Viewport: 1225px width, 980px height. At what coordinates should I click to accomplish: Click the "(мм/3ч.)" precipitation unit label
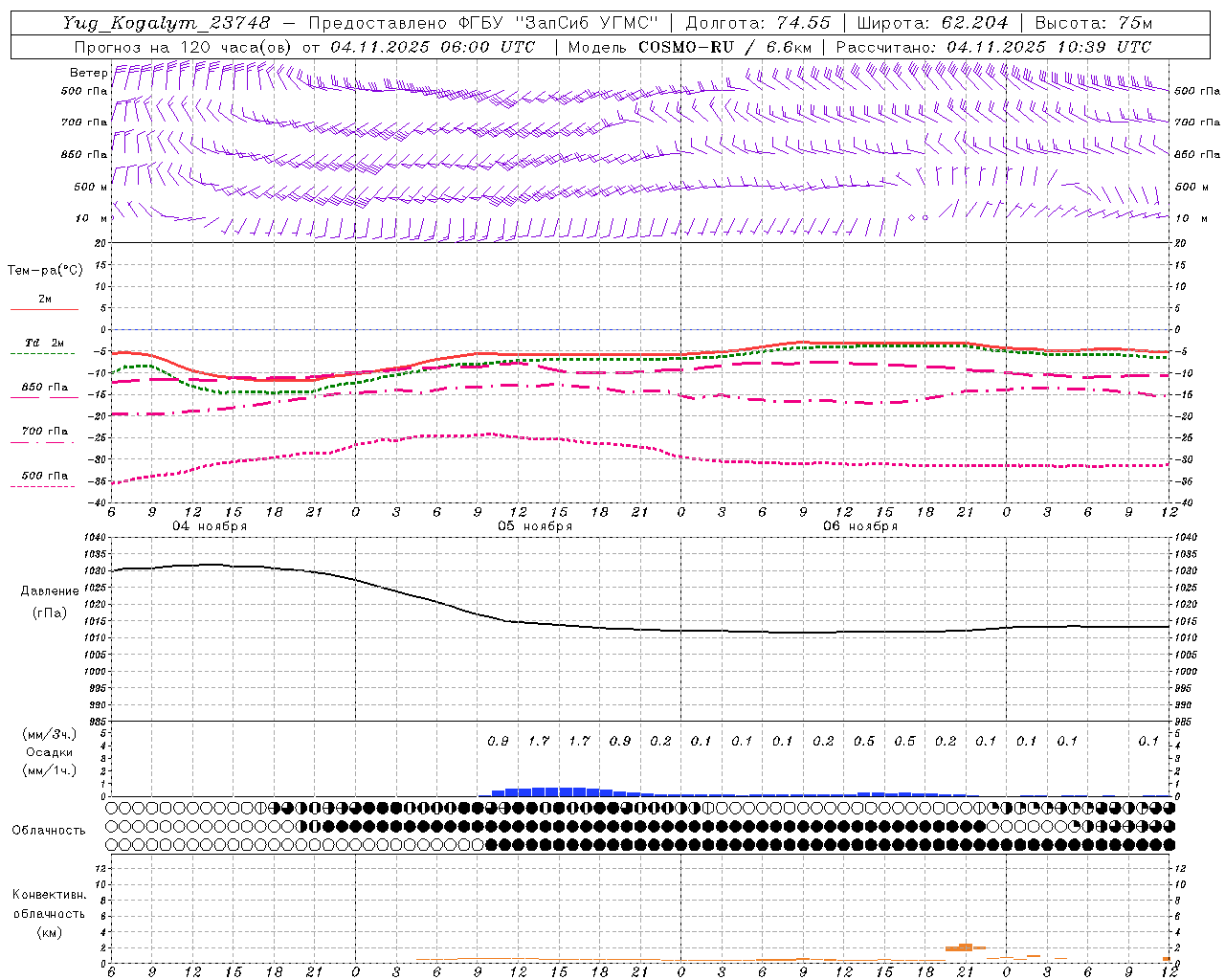pos(50,734)
